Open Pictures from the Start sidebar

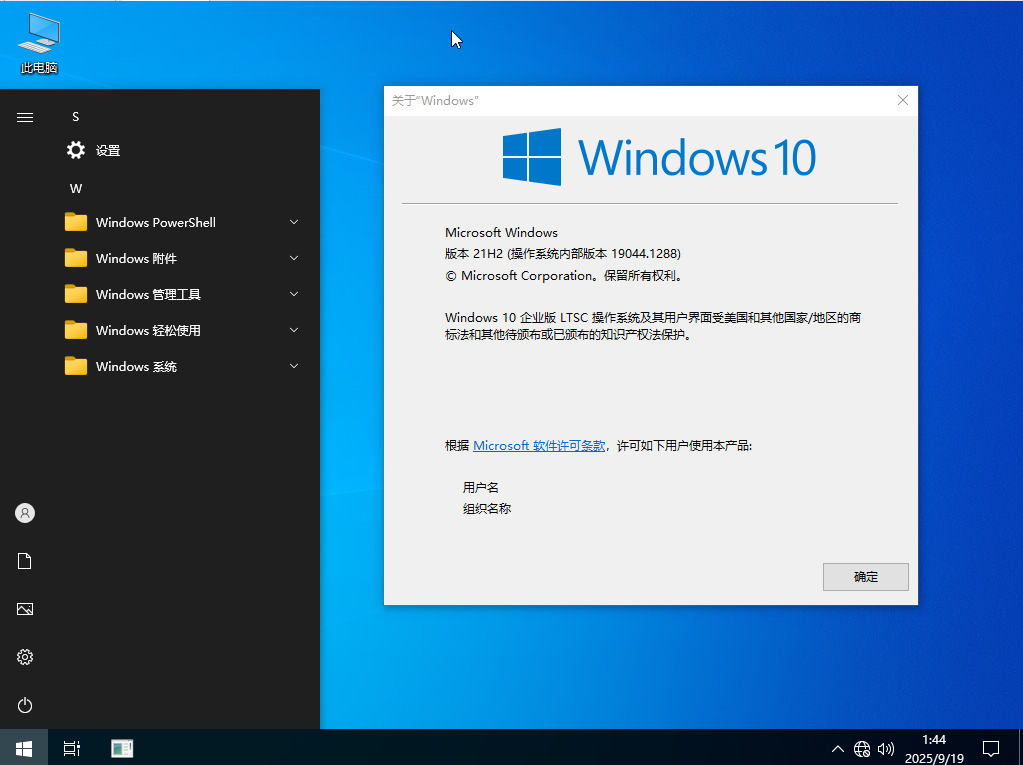click(x=25, y=609)
